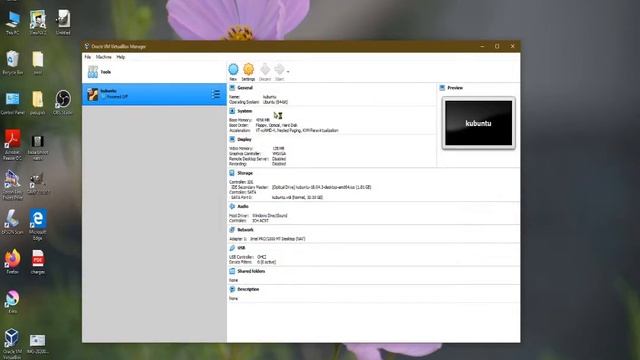Select Krita desktop icon
The height and width of the screenshot is (360, 640).
[x=12, y=301]
